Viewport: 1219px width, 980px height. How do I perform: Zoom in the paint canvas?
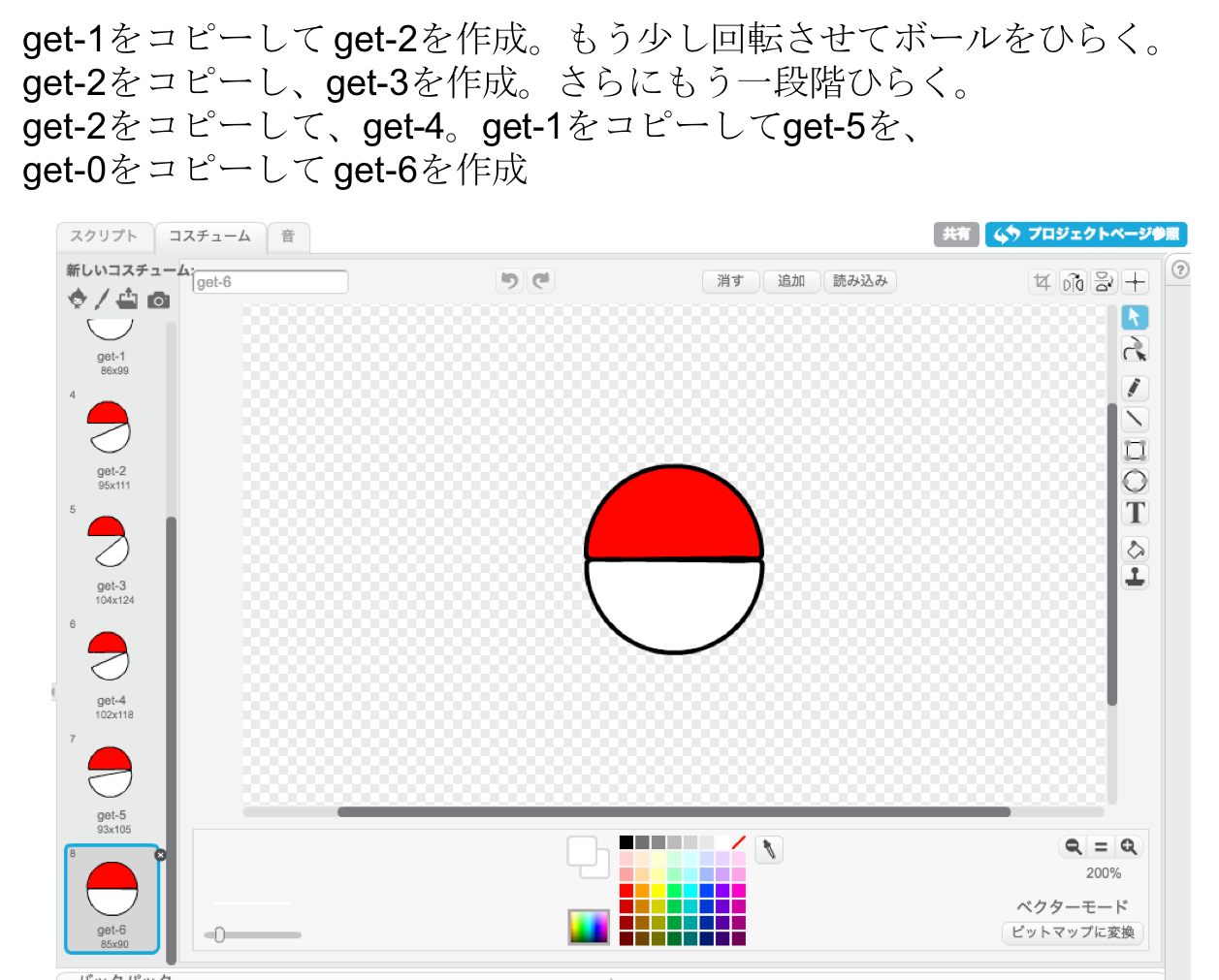(x=1128, y=846)
